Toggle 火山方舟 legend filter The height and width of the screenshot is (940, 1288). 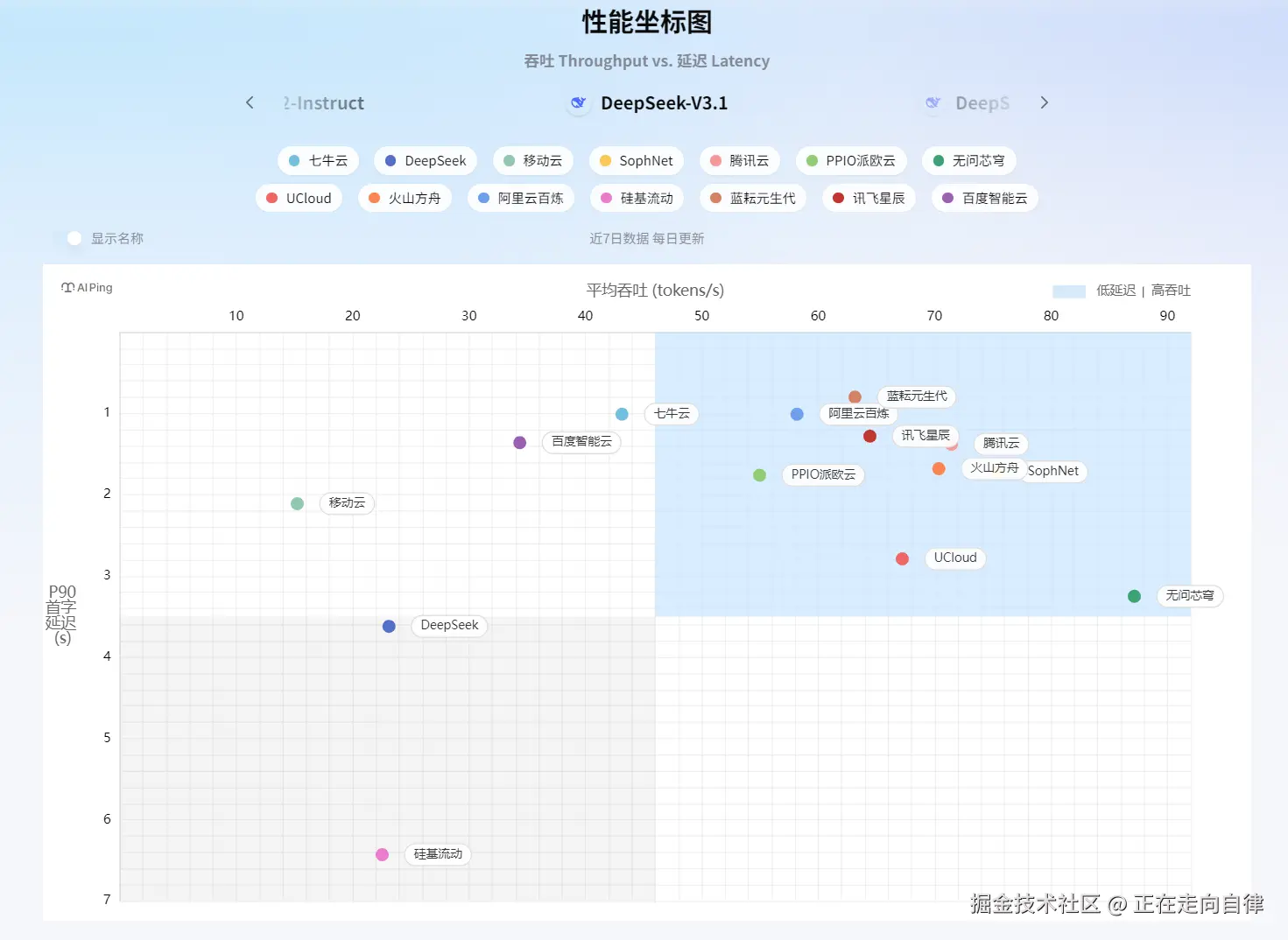point(405,199)
